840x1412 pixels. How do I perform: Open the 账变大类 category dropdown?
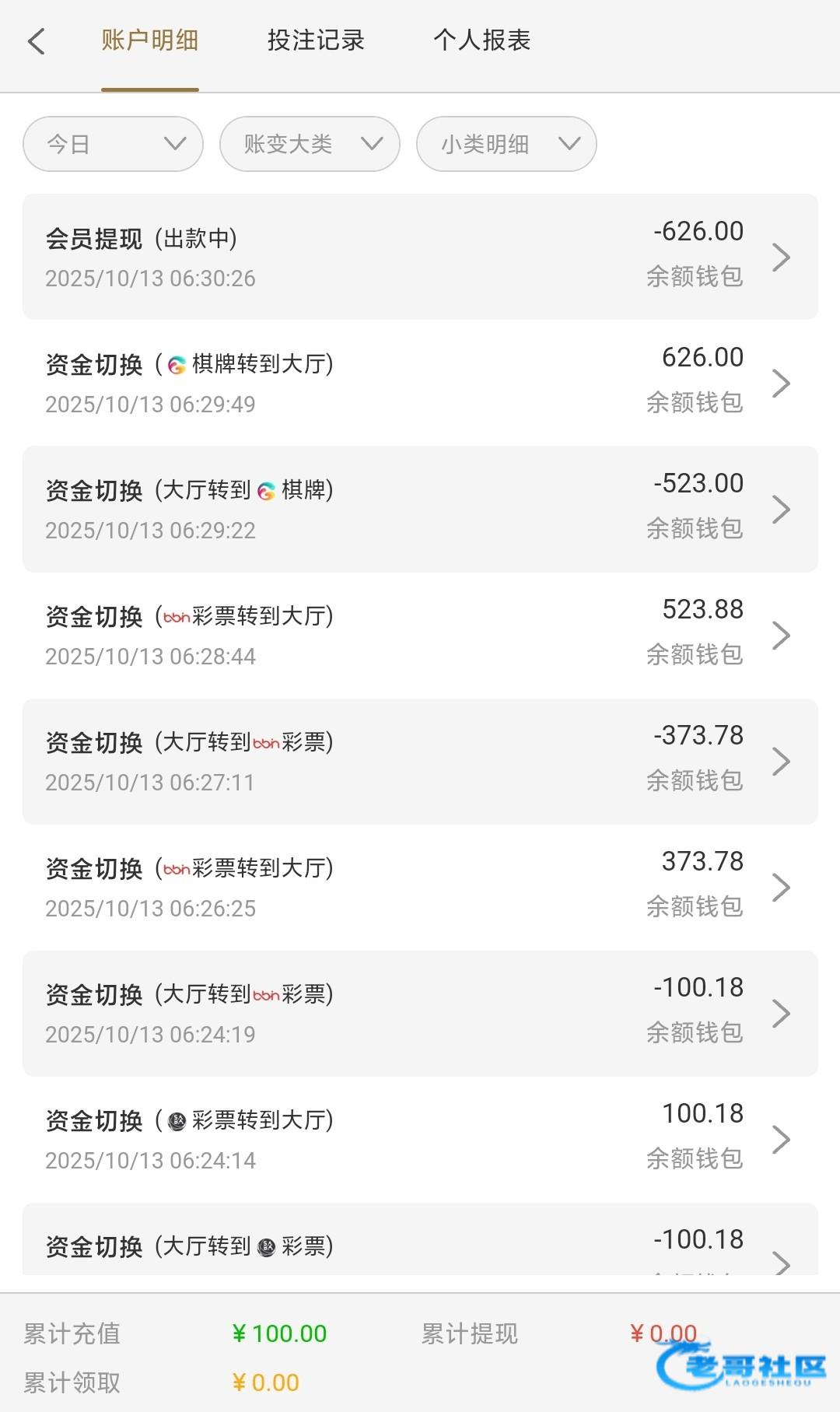310,144
